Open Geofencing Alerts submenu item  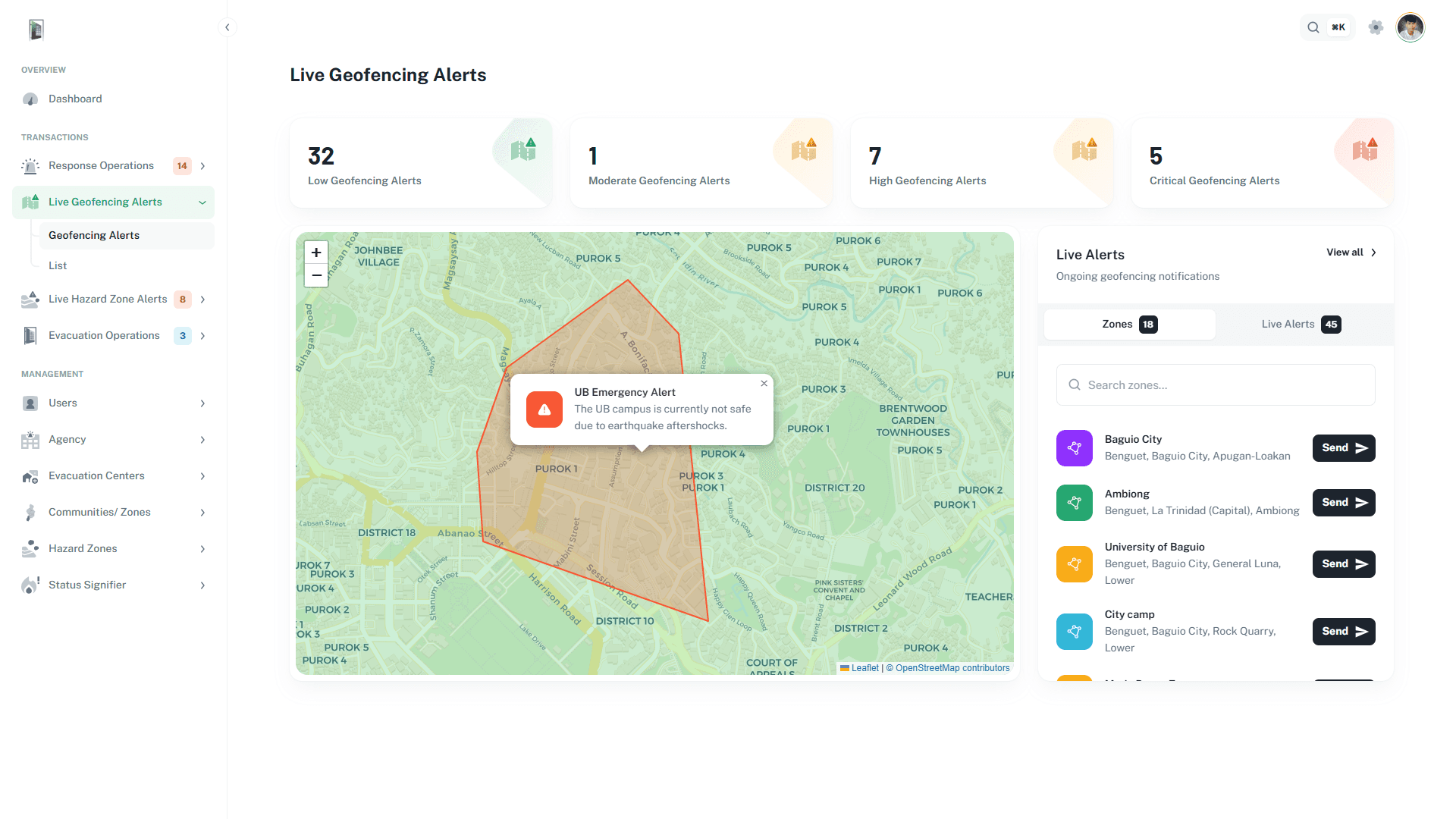(x=127, y=236)
